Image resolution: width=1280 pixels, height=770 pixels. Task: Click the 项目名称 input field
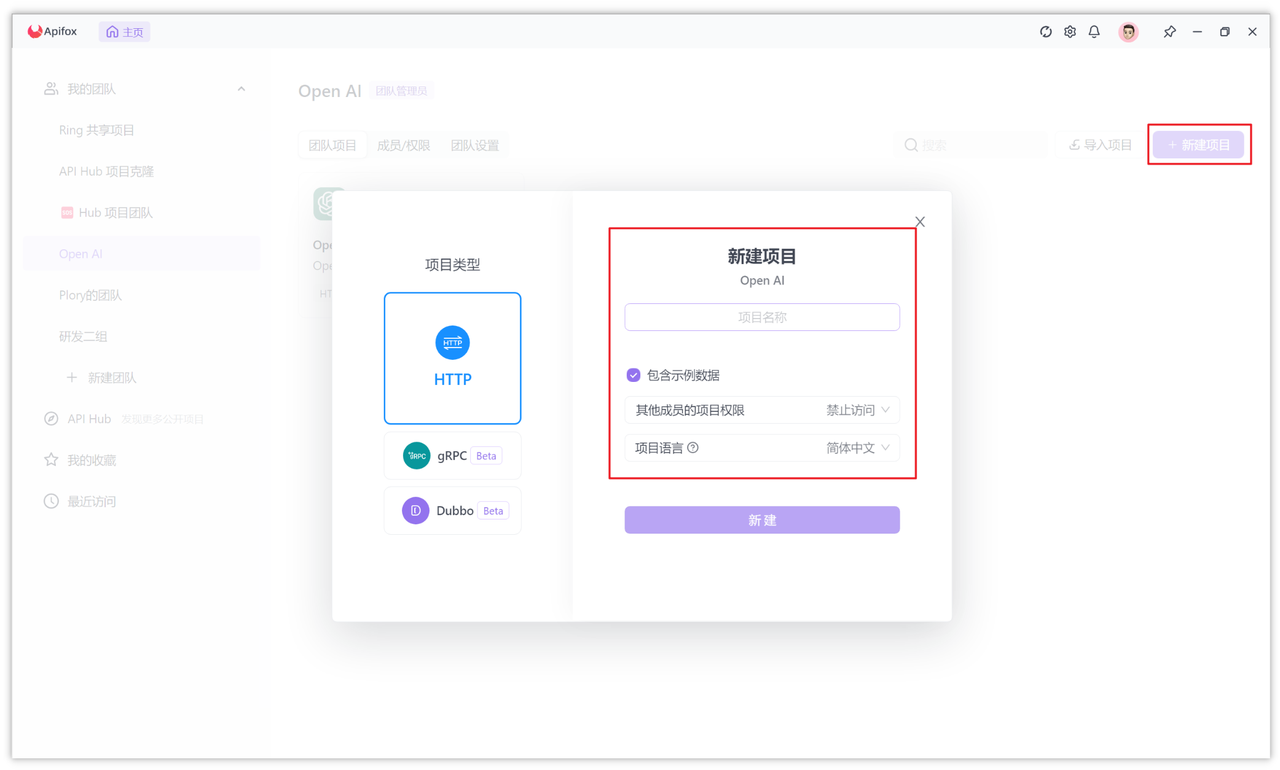click(x=761, y=316)
